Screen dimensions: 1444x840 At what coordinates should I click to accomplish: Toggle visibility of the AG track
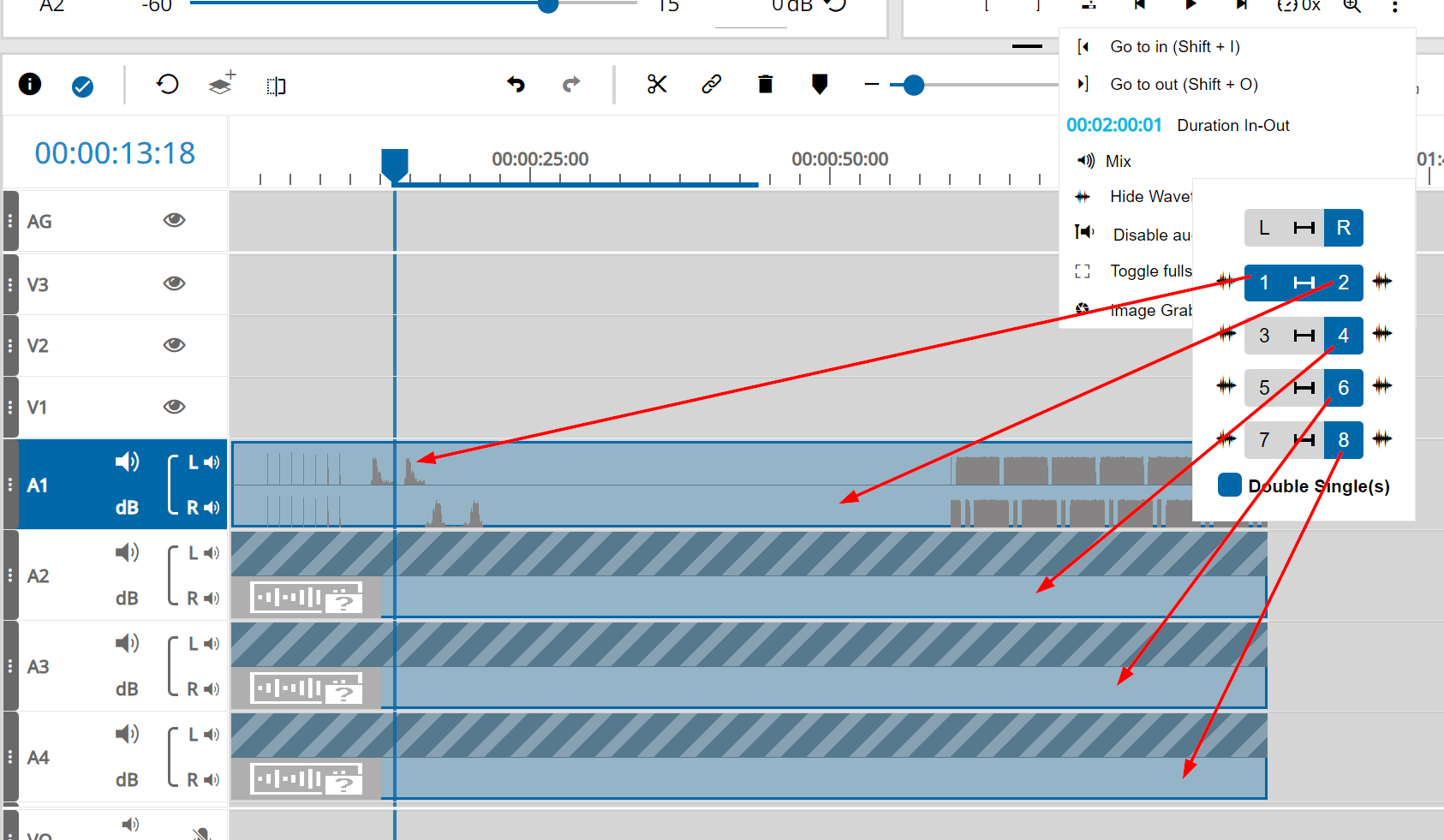pos(174,220)
